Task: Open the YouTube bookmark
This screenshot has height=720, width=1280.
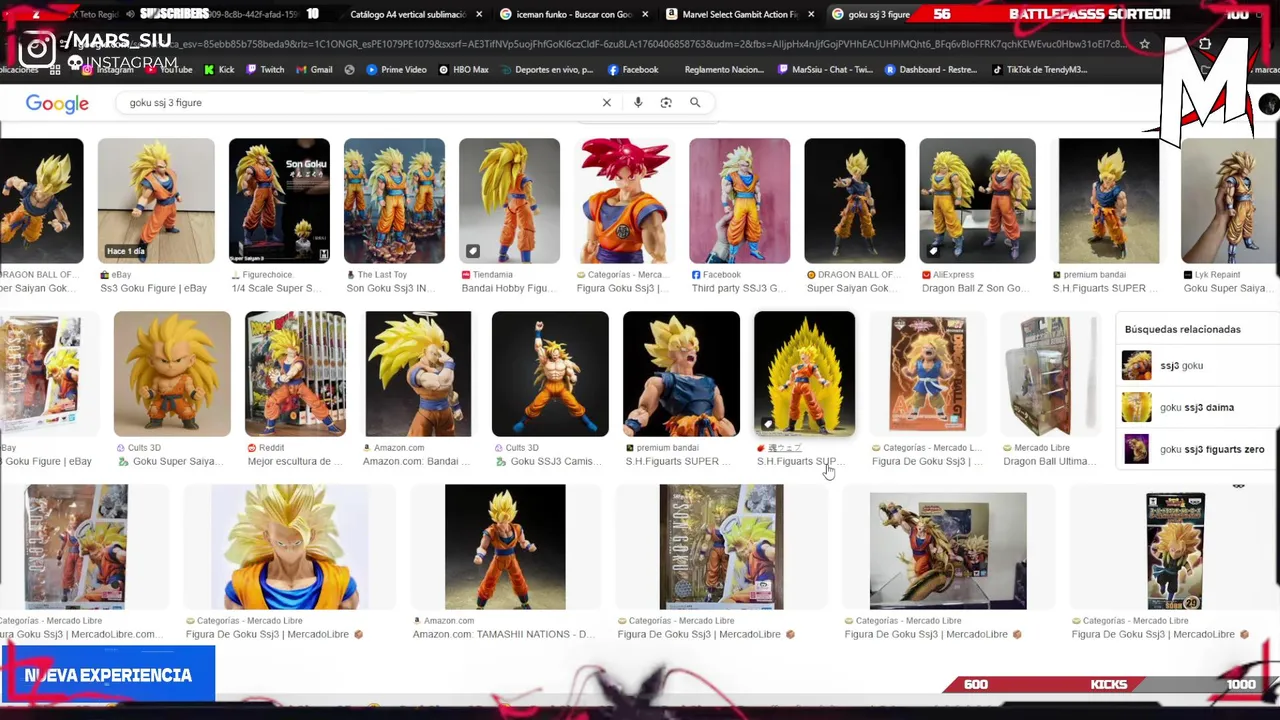Action: click(x=169, y=70)
